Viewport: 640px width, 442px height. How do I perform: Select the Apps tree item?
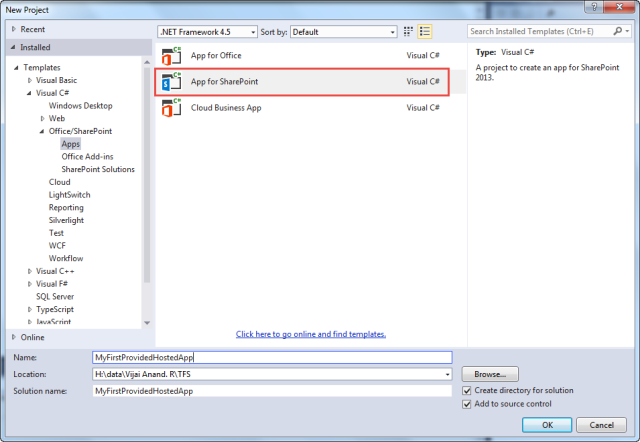(x=71, y=144)
